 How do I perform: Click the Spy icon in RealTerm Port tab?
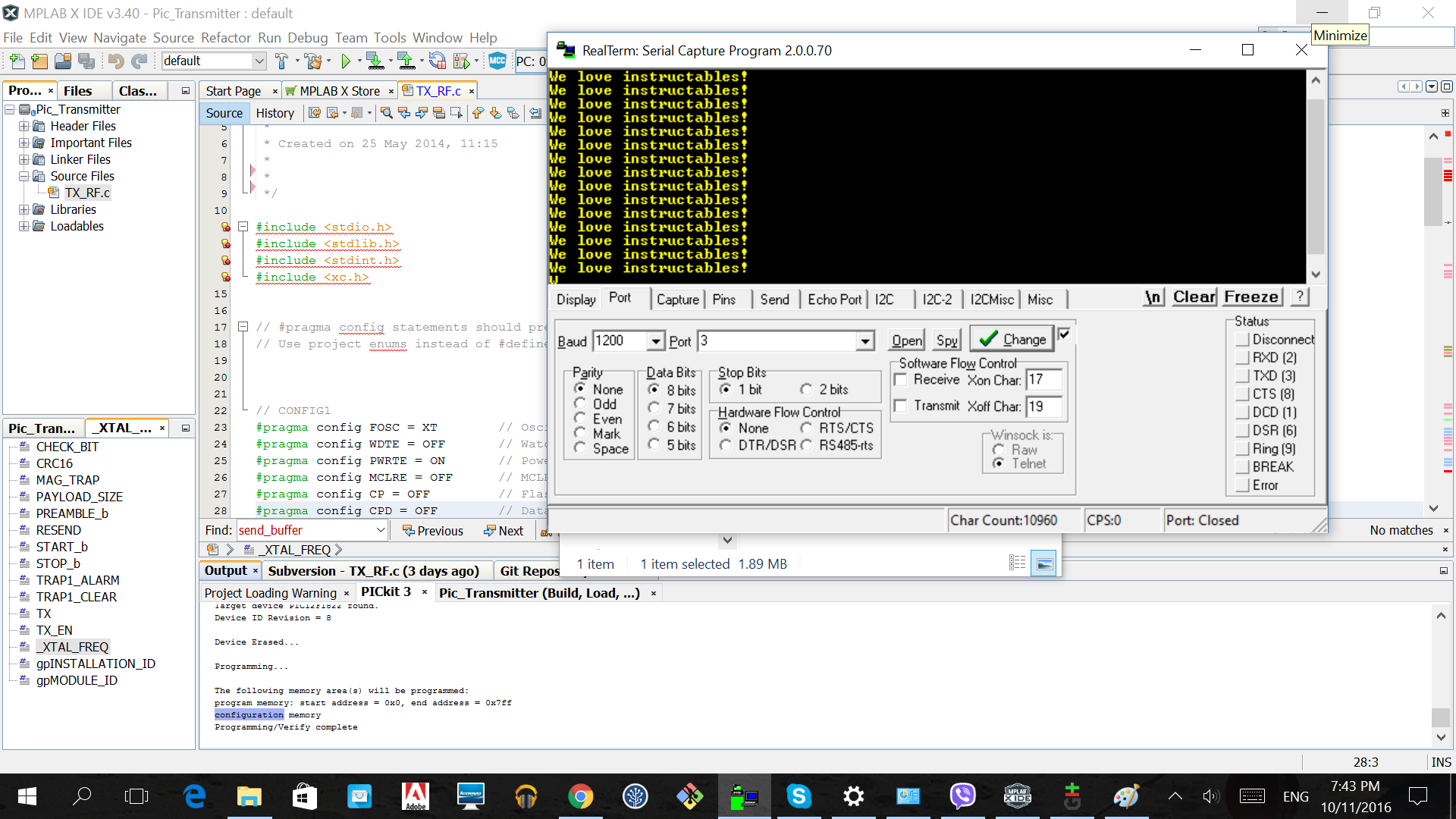(946, 340)
